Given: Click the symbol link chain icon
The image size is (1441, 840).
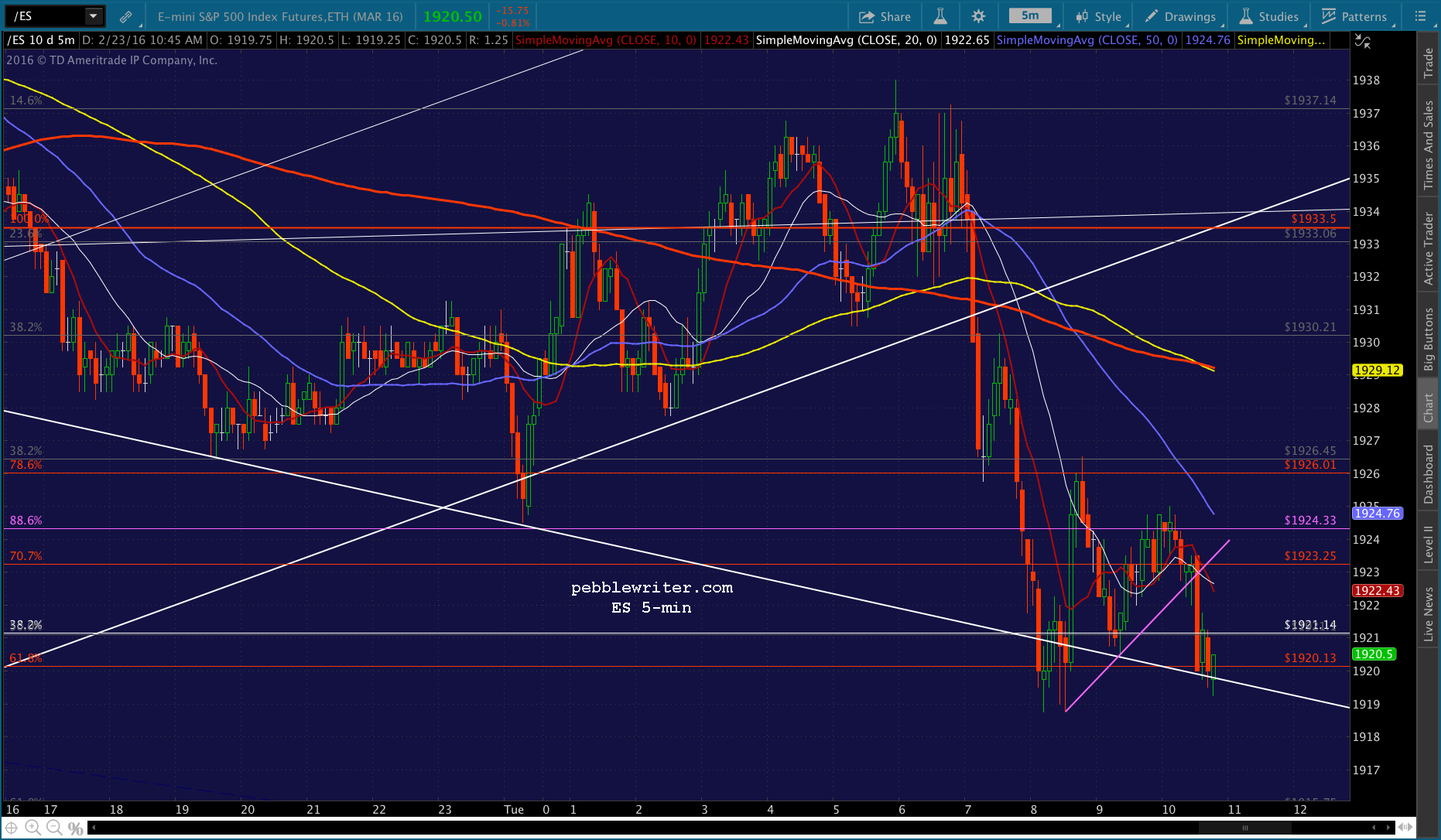Looking at the screenshot, I should pos(125,16).
